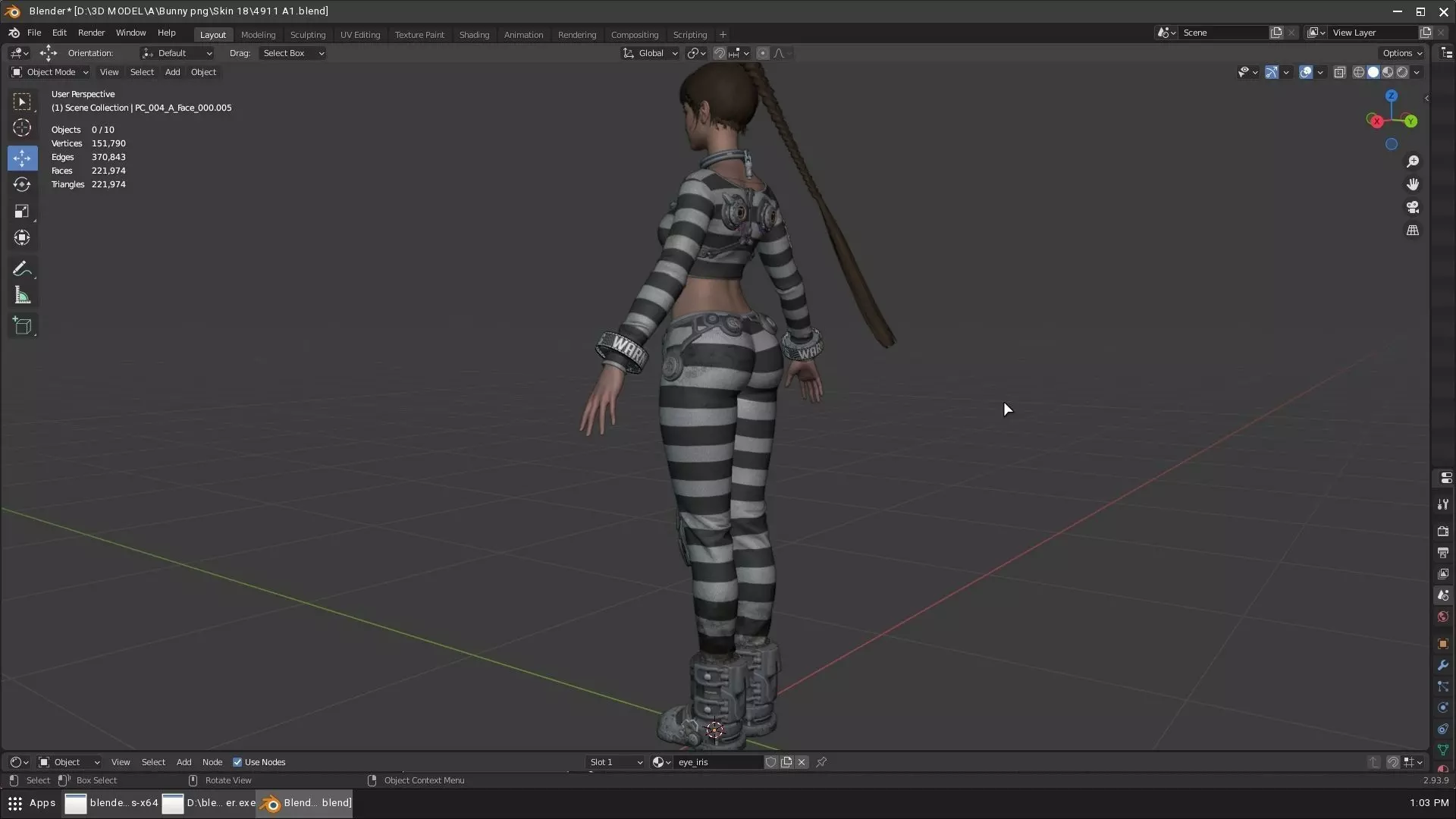Click the Z axis on navigation gizmo
Screen dimensions: 1456x819
1392,96
